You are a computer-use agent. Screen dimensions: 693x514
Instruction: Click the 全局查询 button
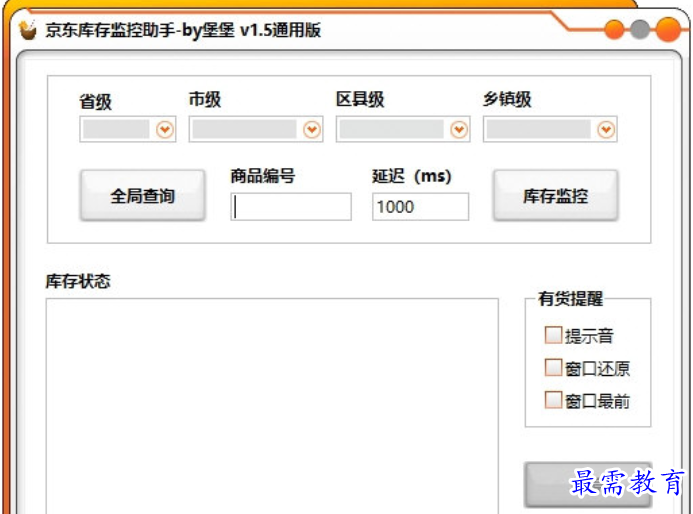point(143,195)
